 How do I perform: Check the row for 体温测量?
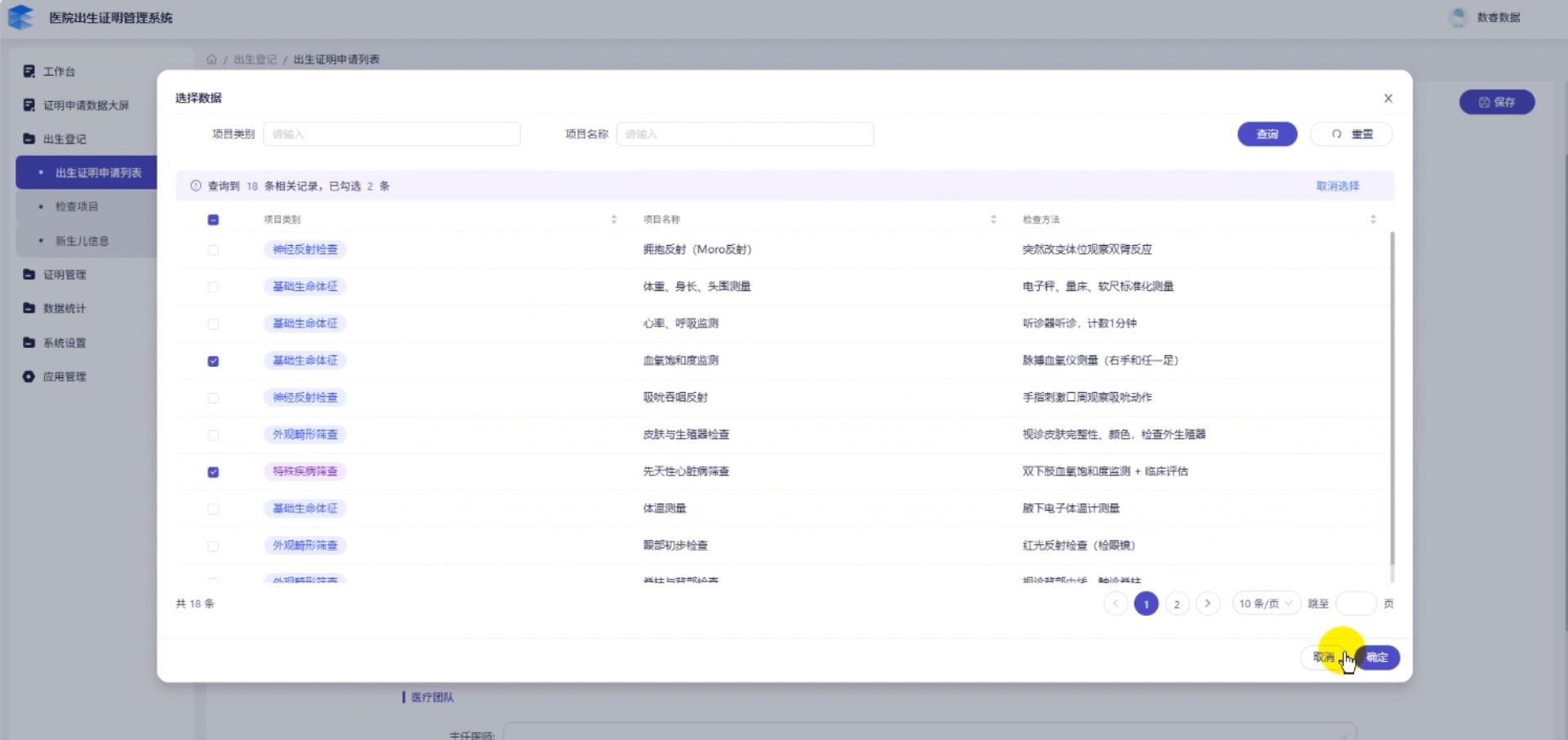[x=213, y=509]
